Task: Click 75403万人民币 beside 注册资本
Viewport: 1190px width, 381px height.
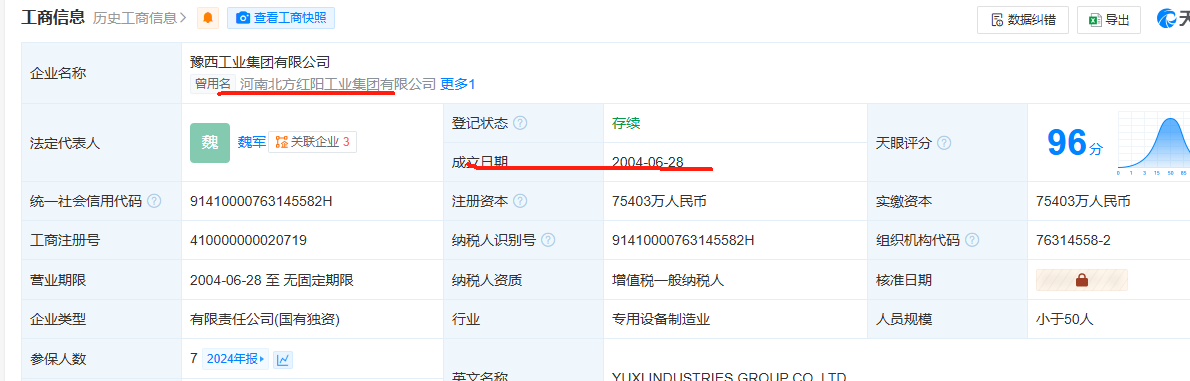Action: [x=659, y=201]
